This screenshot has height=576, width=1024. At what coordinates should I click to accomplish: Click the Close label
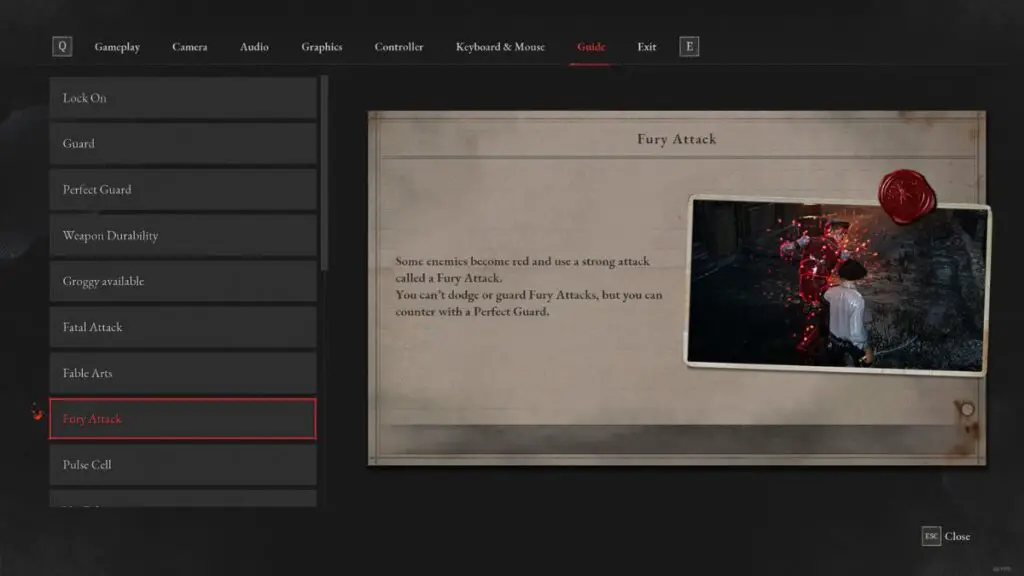click(957, 536)
